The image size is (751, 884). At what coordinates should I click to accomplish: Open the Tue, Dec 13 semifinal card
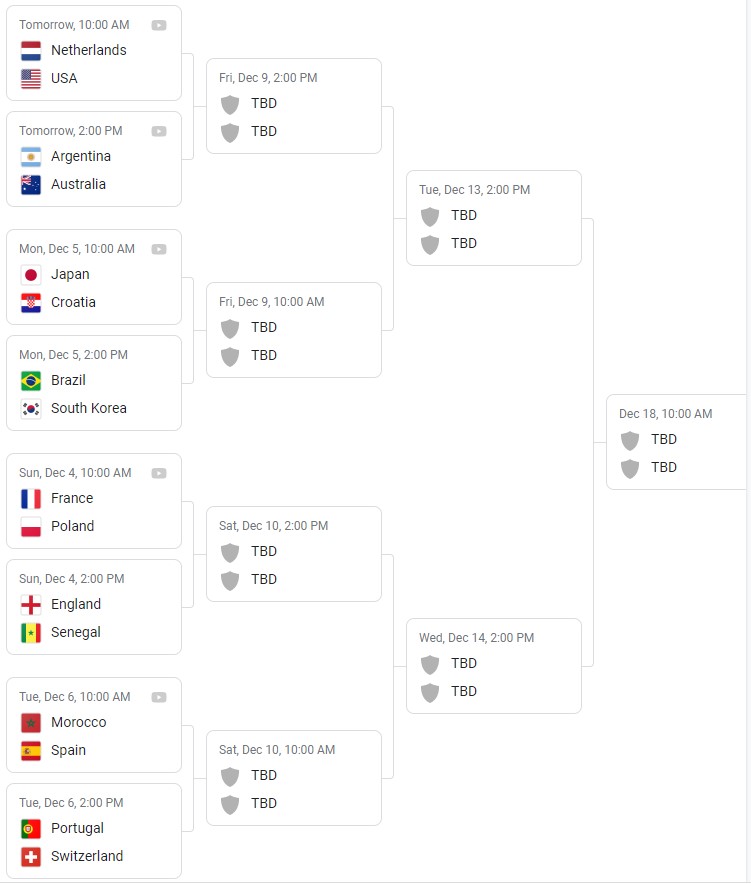pos(494,218)
